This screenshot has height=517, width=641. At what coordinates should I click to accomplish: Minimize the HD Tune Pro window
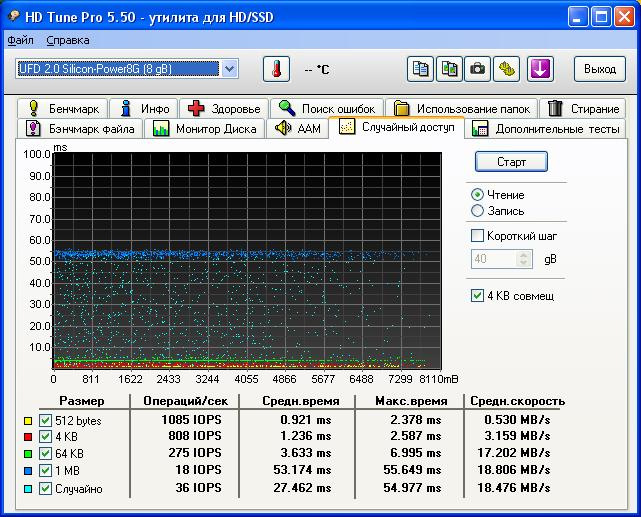578,17
